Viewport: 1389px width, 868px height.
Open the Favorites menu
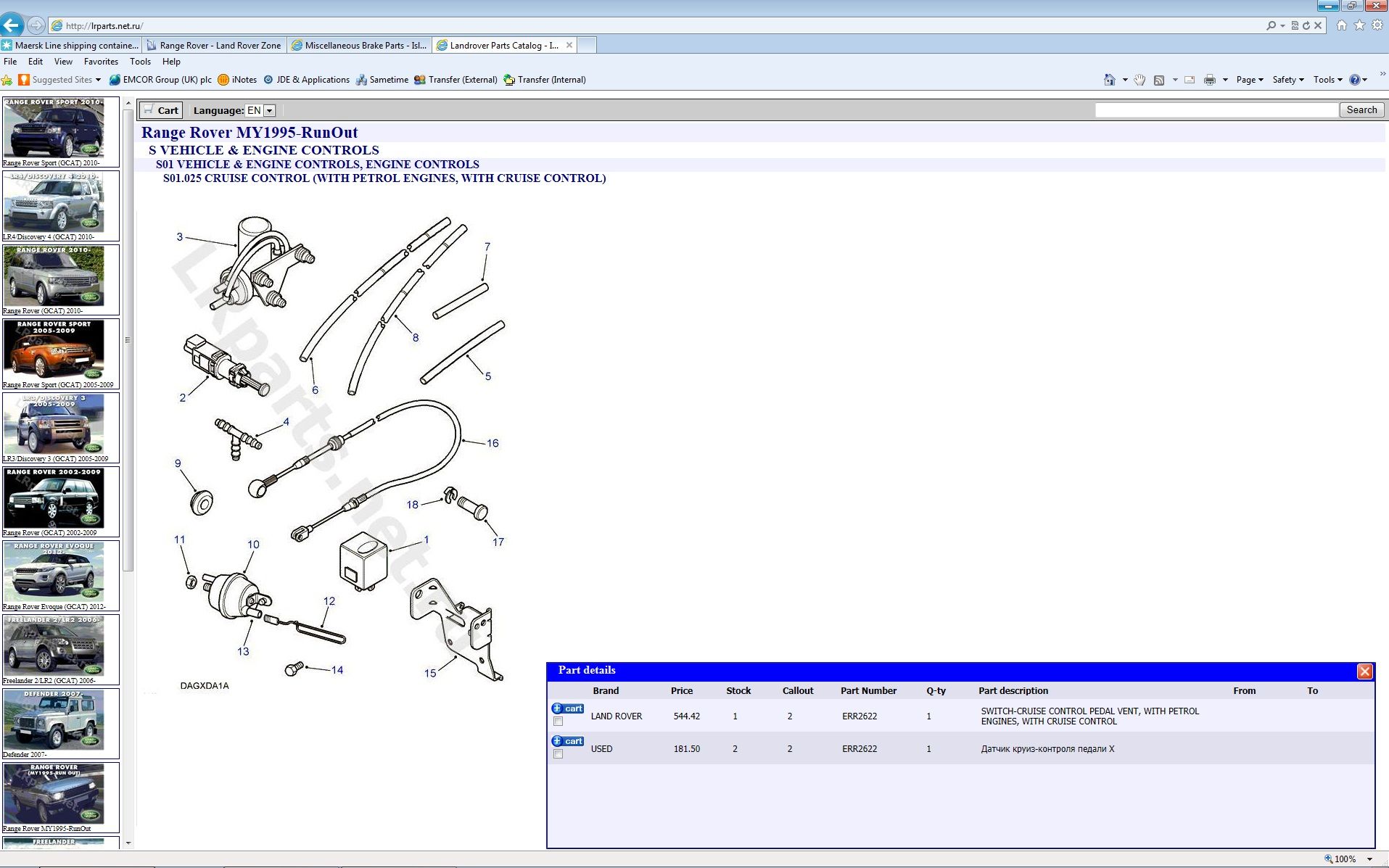[101, 62]
